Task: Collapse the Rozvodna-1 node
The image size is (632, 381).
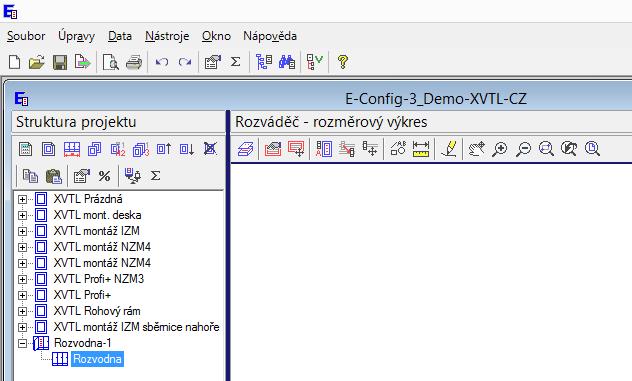Action: [22, 344]
